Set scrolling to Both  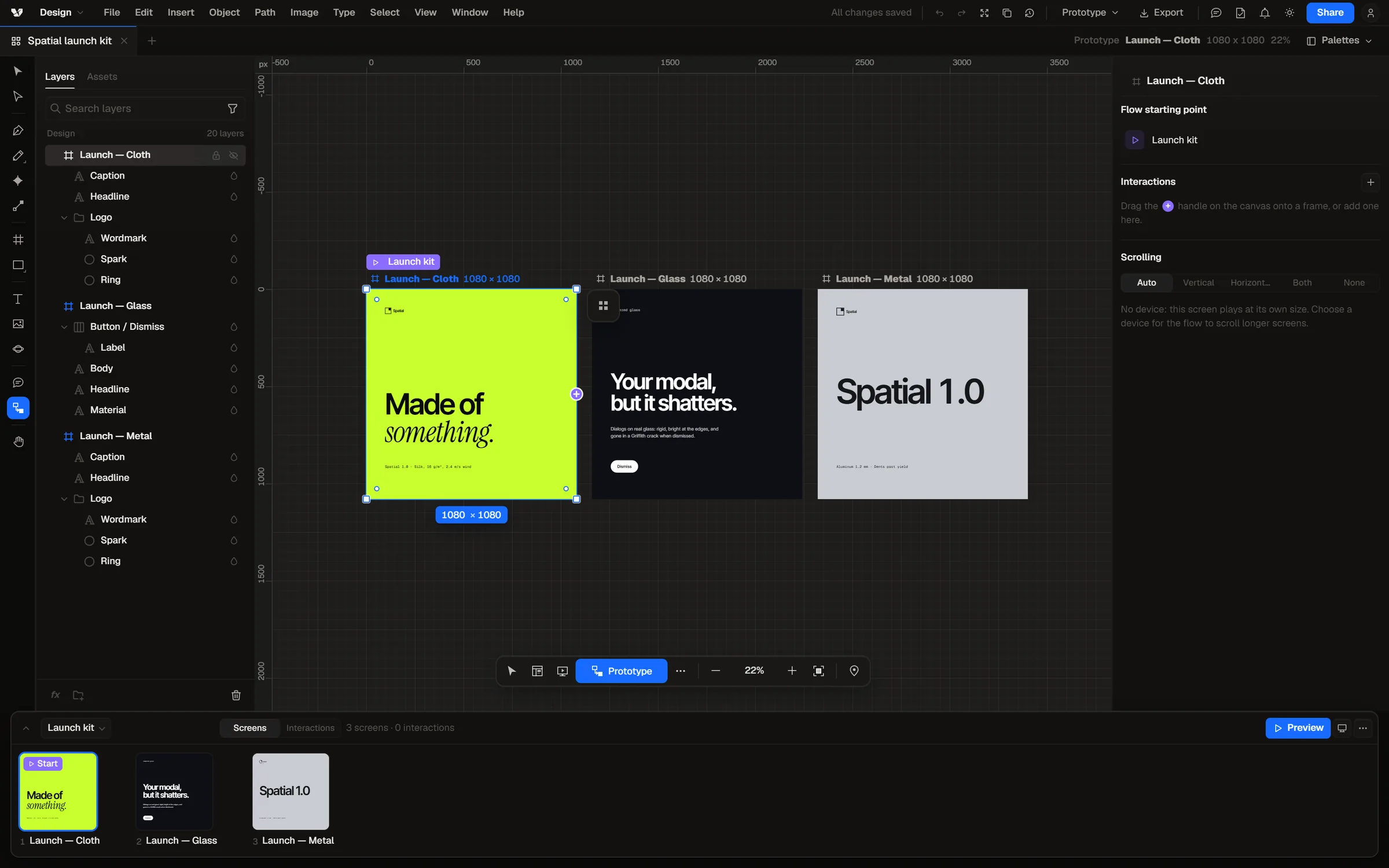click(1302, 283)
